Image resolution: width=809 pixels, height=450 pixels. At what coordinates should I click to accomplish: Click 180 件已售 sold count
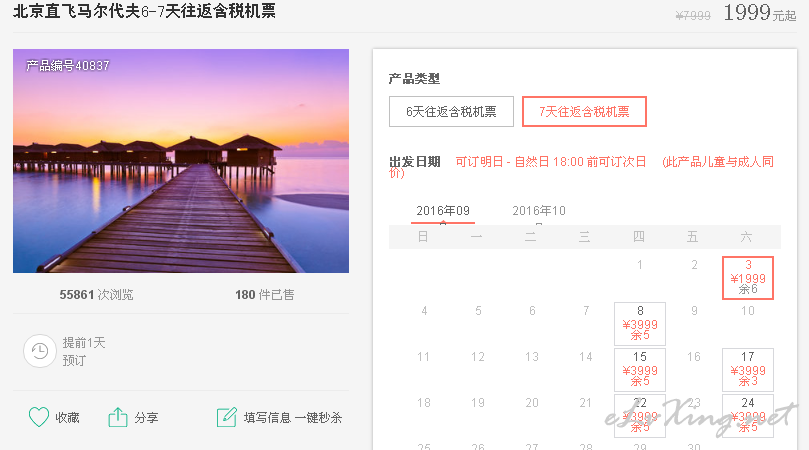click(x=265, y=295)
